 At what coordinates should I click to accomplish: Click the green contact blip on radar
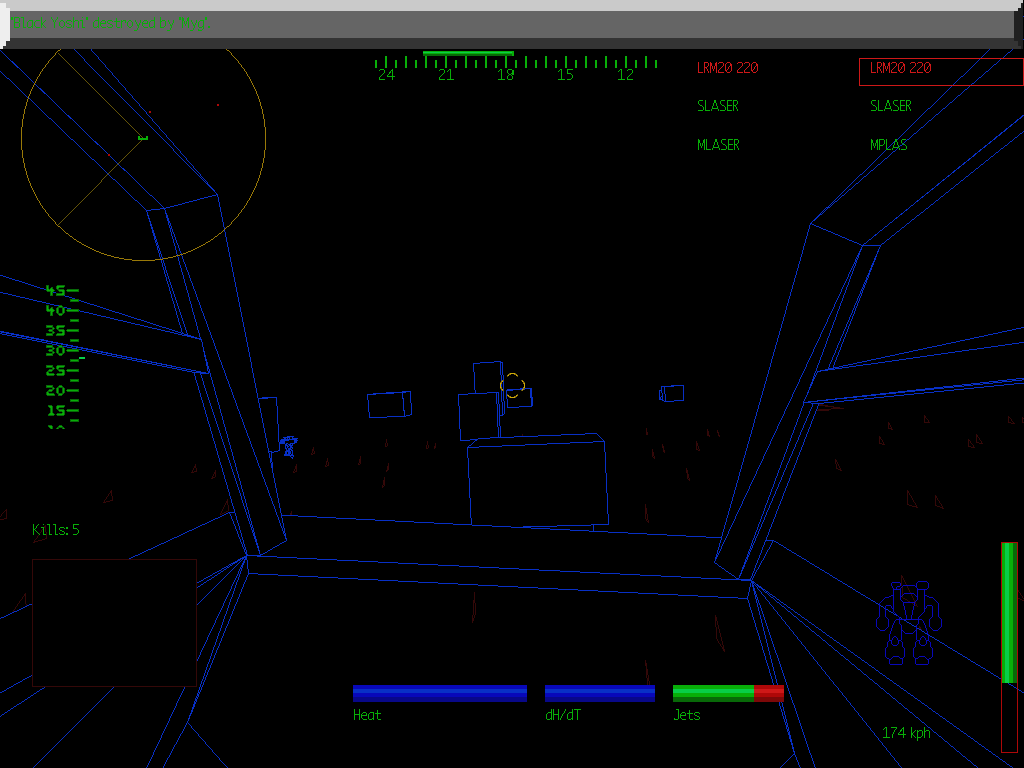pos(144,138)
